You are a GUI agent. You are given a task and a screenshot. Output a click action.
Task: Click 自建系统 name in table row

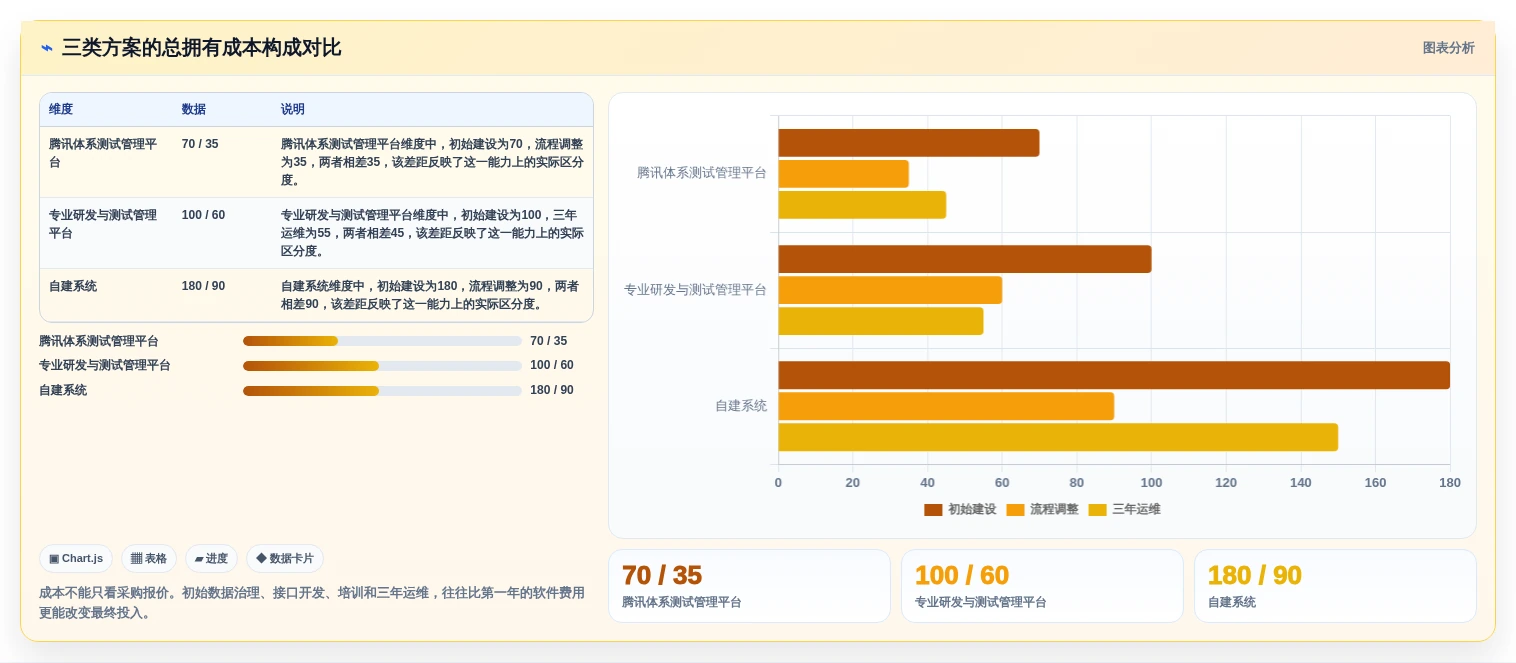click(x=73, y=286)
